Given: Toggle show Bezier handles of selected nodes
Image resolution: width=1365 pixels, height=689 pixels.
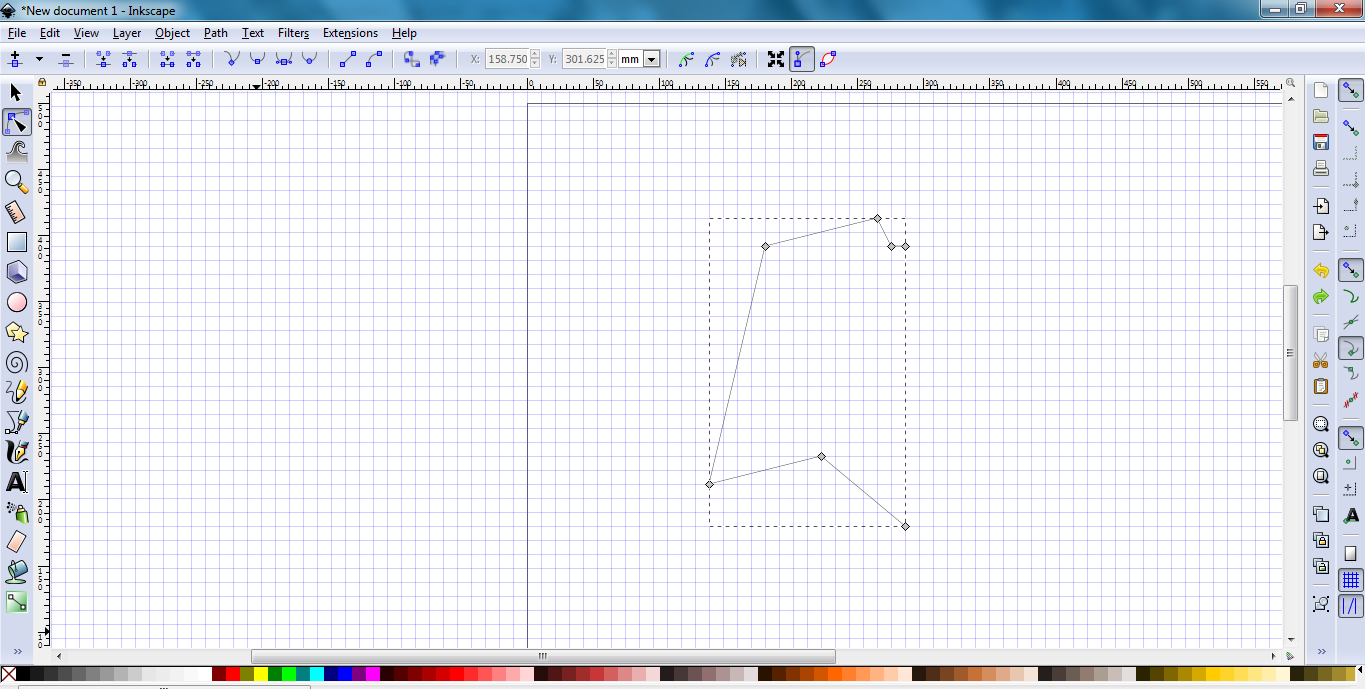Looking at the screenshot, I should tap(802, 59).
